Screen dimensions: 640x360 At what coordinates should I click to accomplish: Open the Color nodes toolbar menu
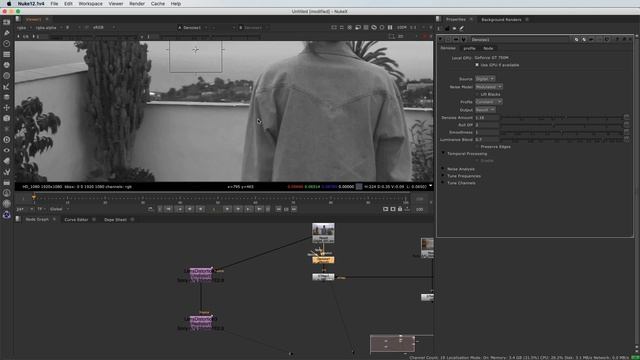7,65
